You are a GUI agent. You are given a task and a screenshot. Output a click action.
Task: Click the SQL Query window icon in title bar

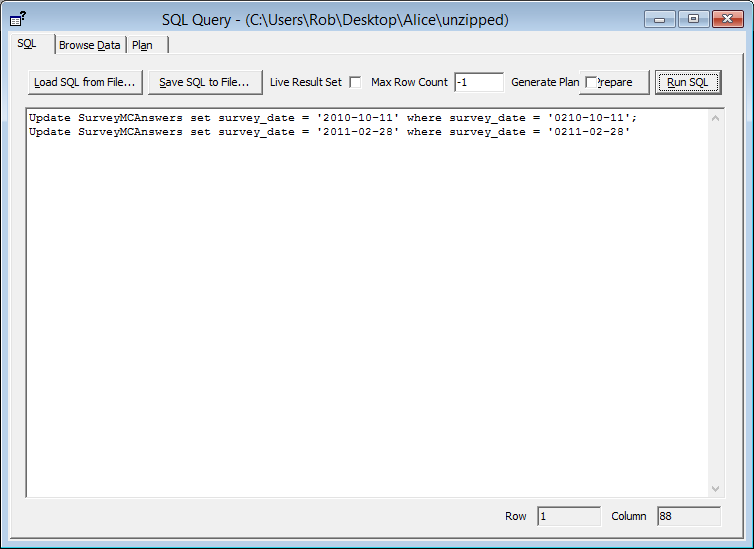point(17,19)
